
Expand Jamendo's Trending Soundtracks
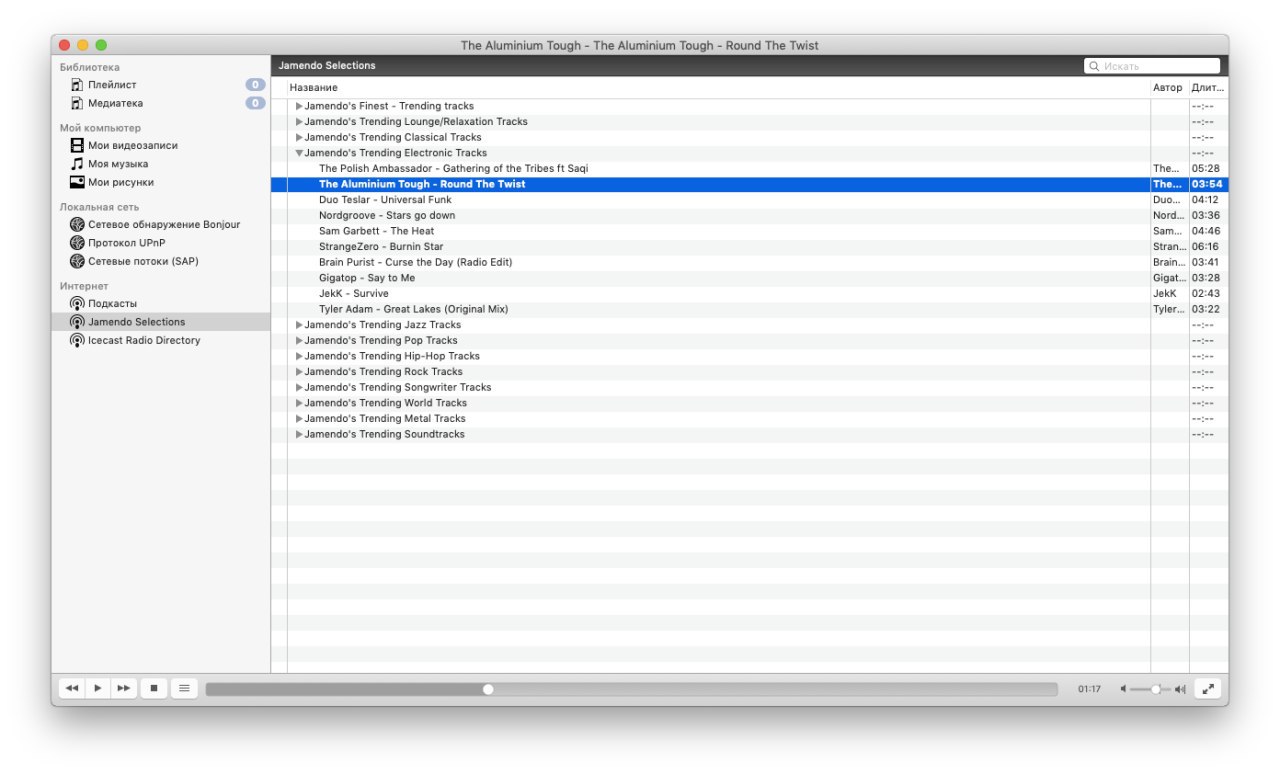[x=299, y=434]
